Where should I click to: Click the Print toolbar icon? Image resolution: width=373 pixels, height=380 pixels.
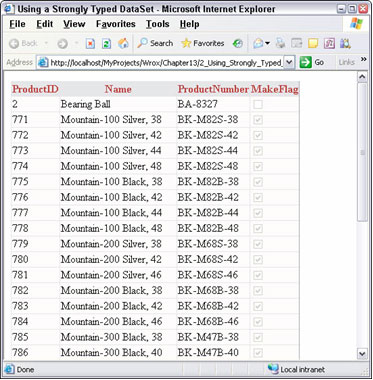[281, 43]
